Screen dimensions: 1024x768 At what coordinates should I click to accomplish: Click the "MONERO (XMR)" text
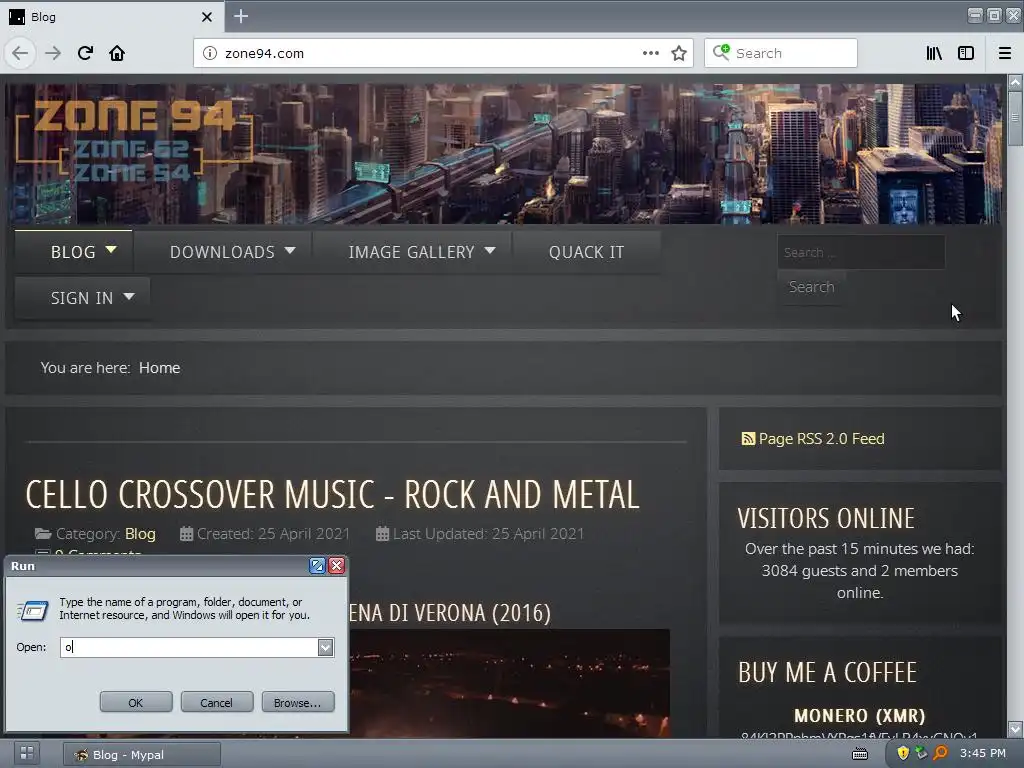[x=859, y=716]
